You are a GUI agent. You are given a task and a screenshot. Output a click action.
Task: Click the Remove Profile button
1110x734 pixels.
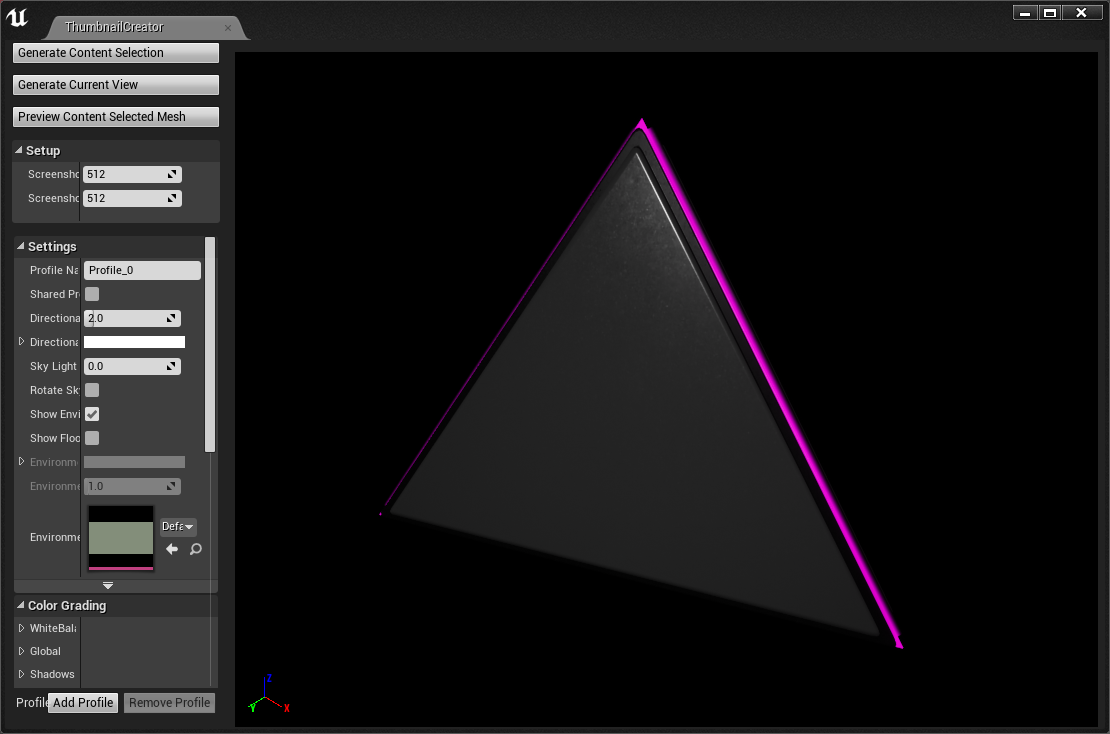(170, 703)
